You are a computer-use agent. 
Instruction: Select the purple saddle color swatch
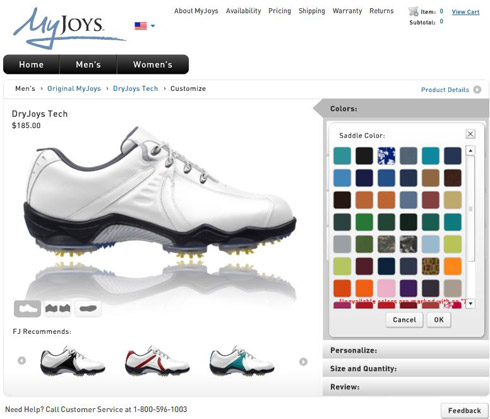(x=408, y=288)
